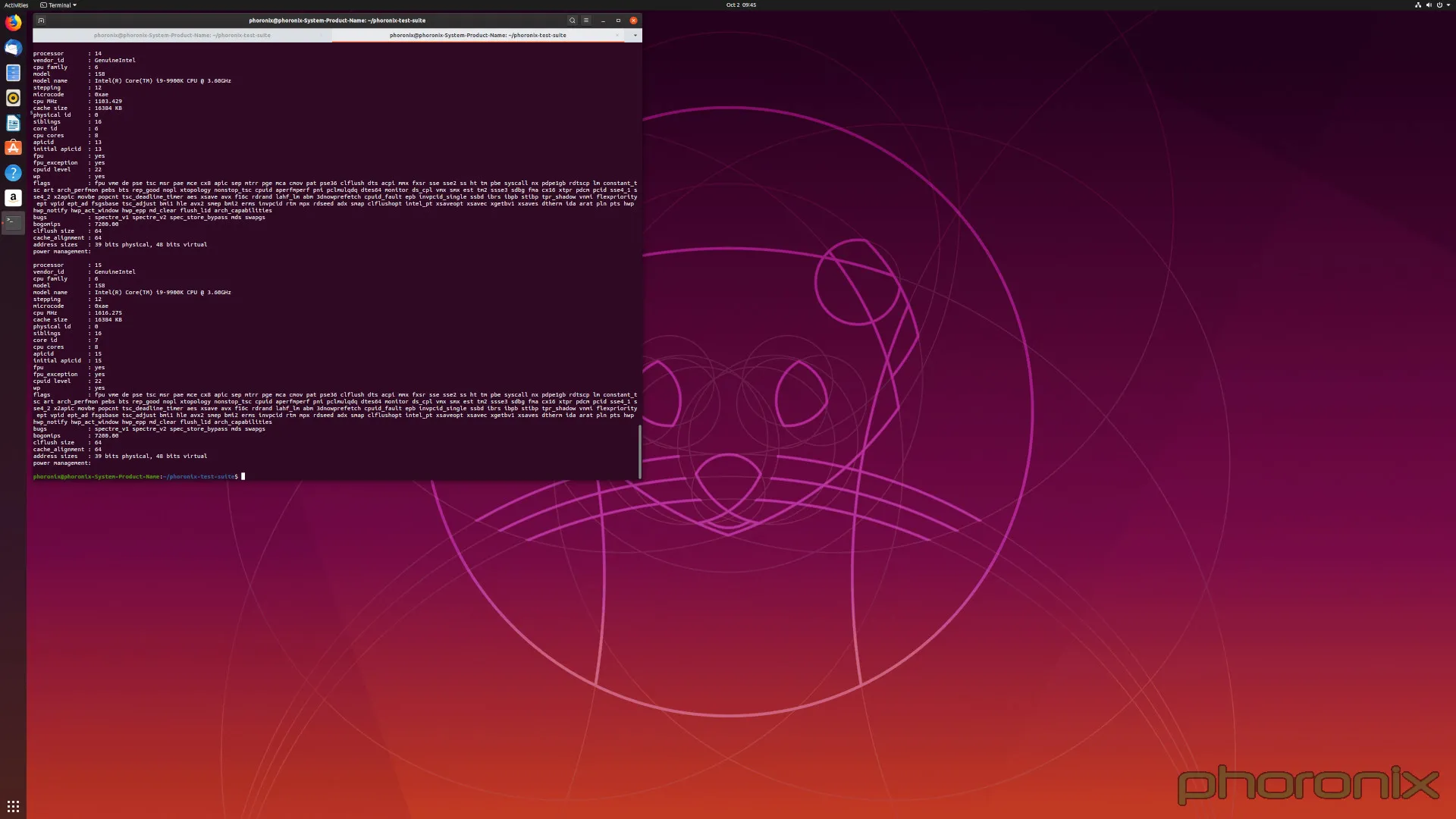Screen dimensions: 1456x819
Task: Open Ubuntu Software from the dock
Action: pyautogui.click(x=13, y=148)
